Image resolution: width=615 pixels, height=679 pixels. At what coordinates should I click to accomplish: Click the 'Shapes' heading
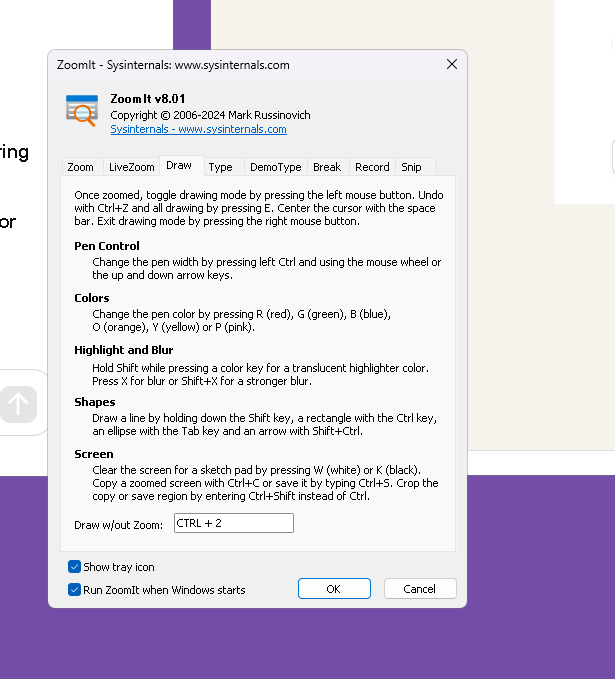94,402
